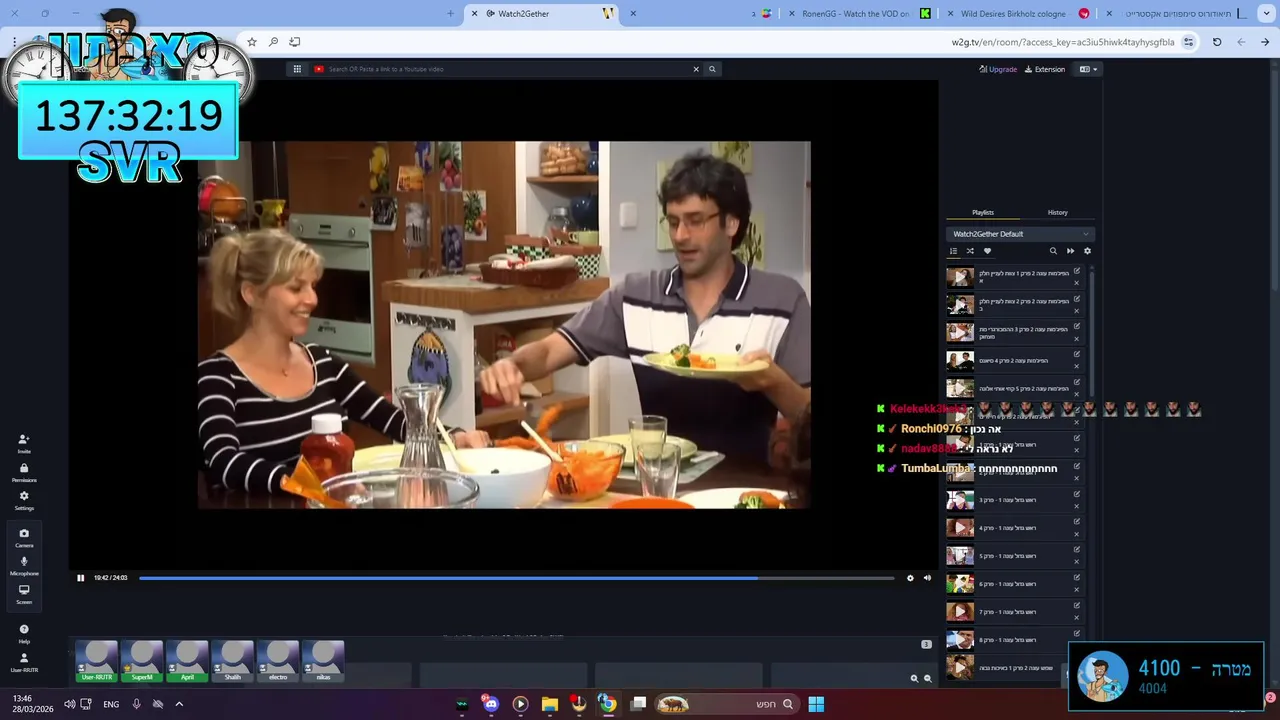Open the playlist settings gear
Viewport: 1280px width, 720px height.
[1087, 251]
